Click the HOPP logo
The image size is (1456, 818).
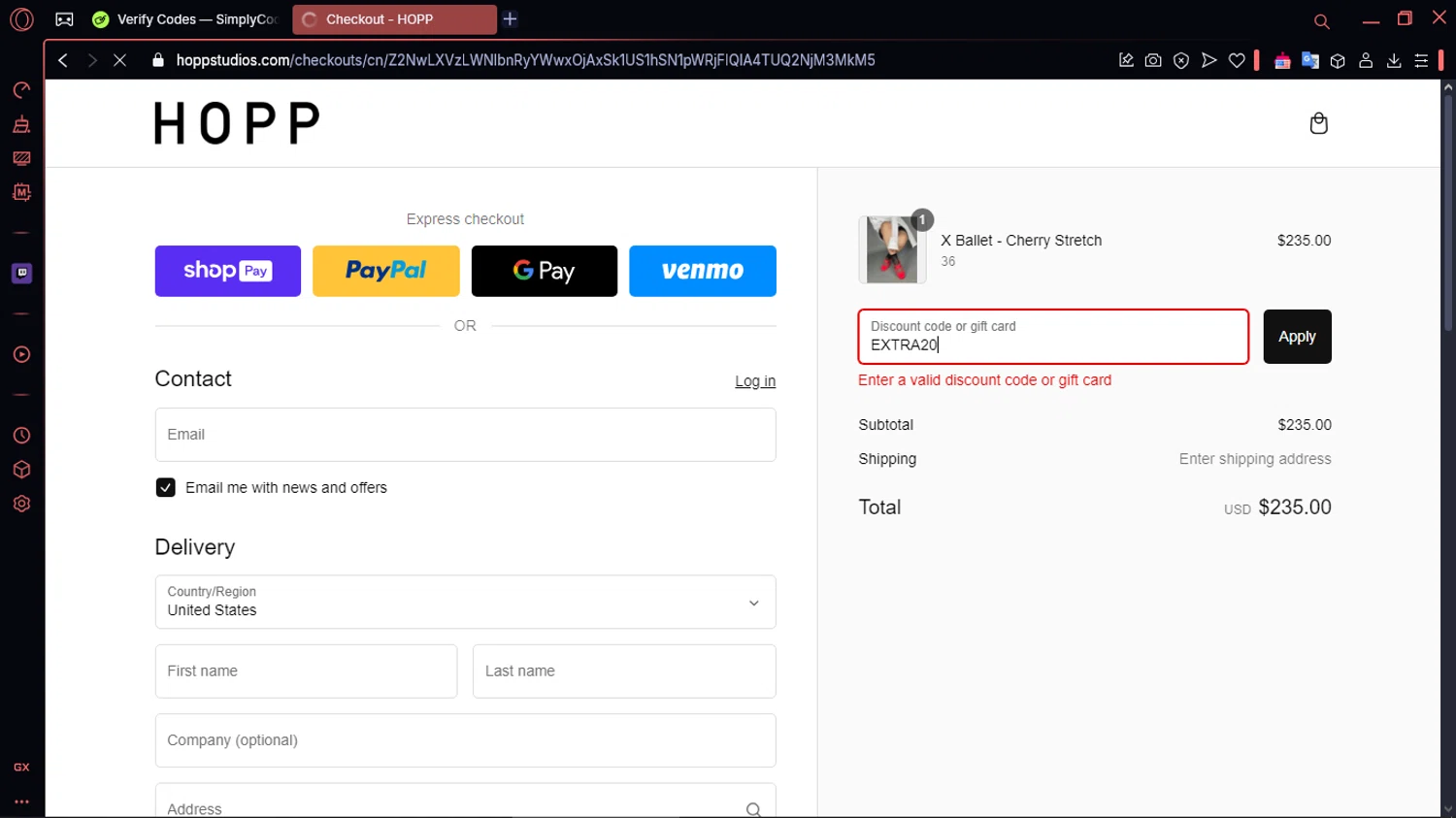click(237, 123)
